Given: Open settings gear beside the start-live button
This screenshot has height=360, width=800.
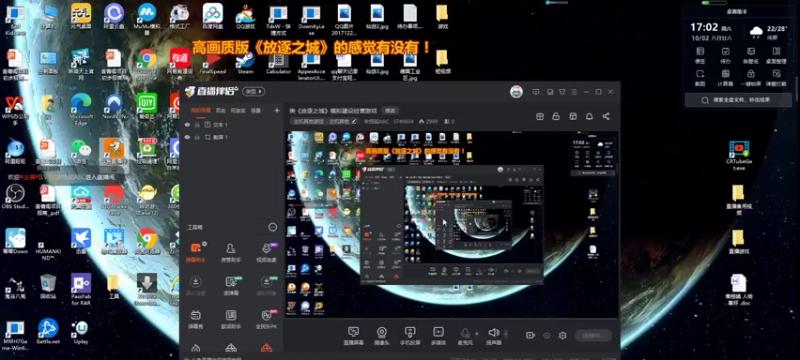Looking at the screenshot, I should point(562,336).
